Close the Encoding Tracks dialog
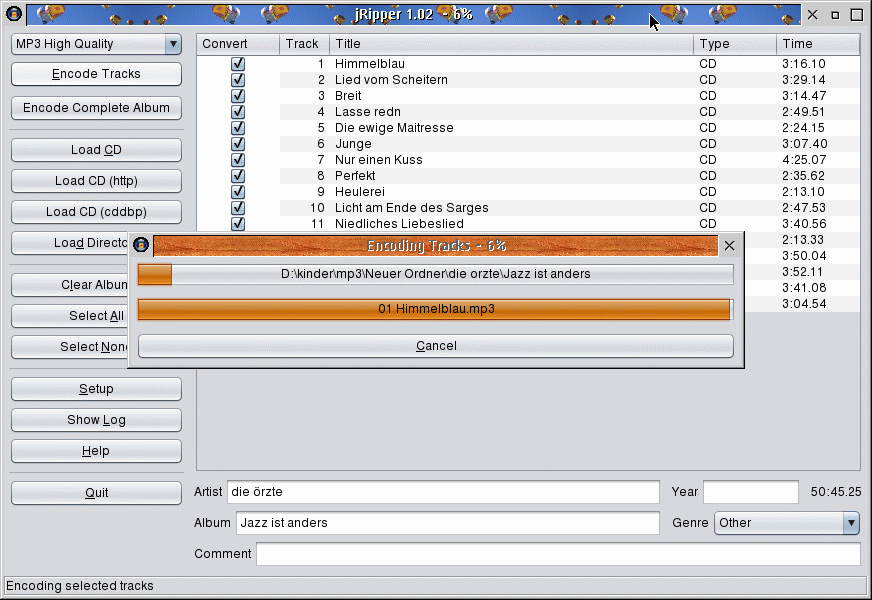The width and height of the screenshot is (872, 600). click(x=730, y=245)
